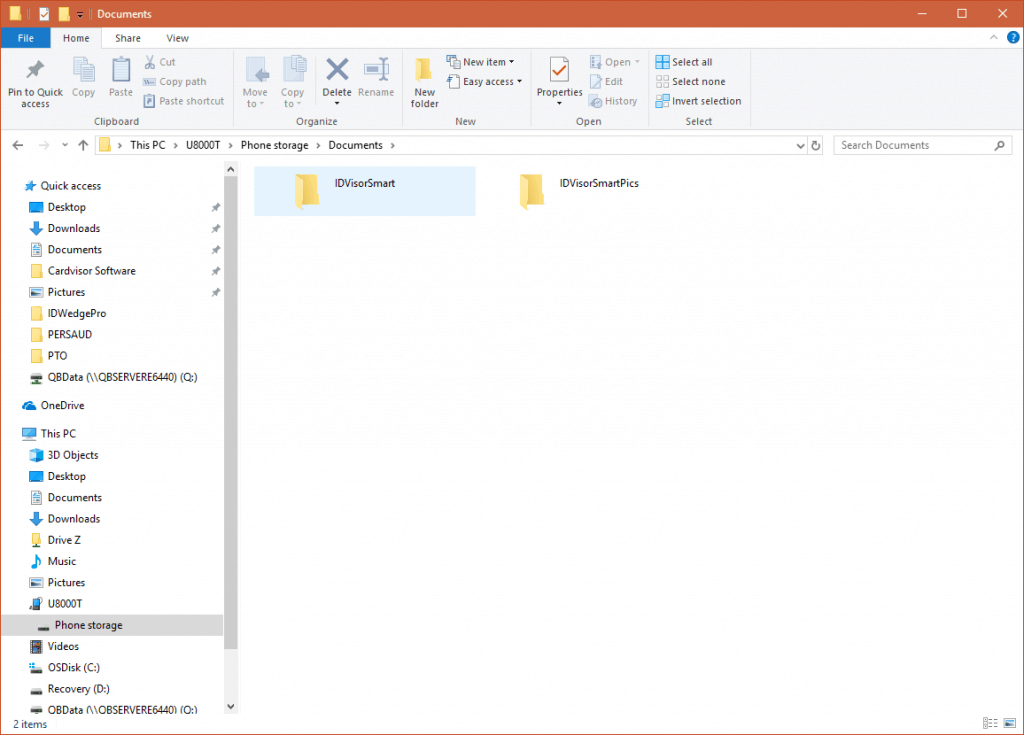
Task: Click the Refresh icon beside the address bar
Action: click(x=816, y=144)
